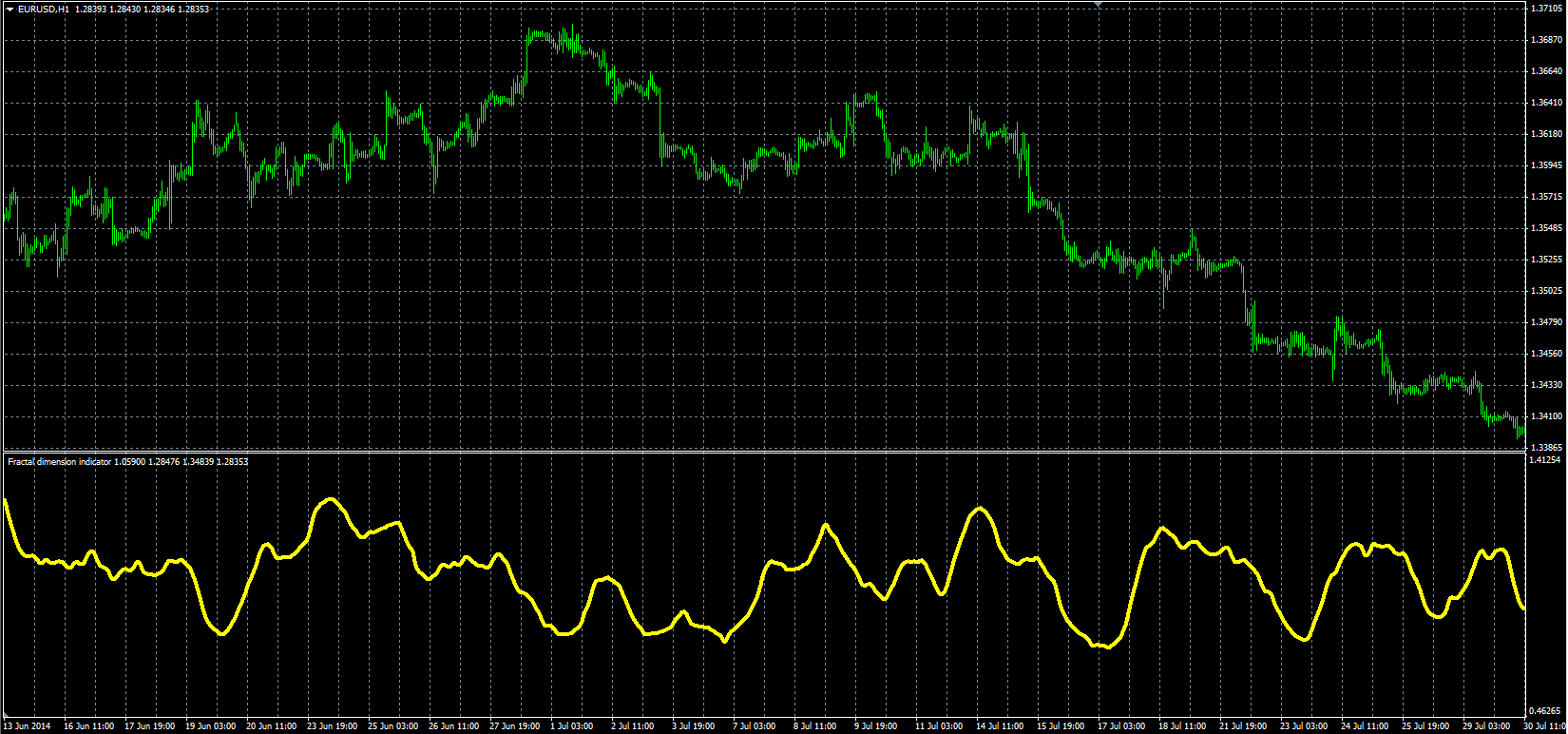Click the 1.35025 price axis label
This screenshot has height=734, width=1568.
(1546, 291)
